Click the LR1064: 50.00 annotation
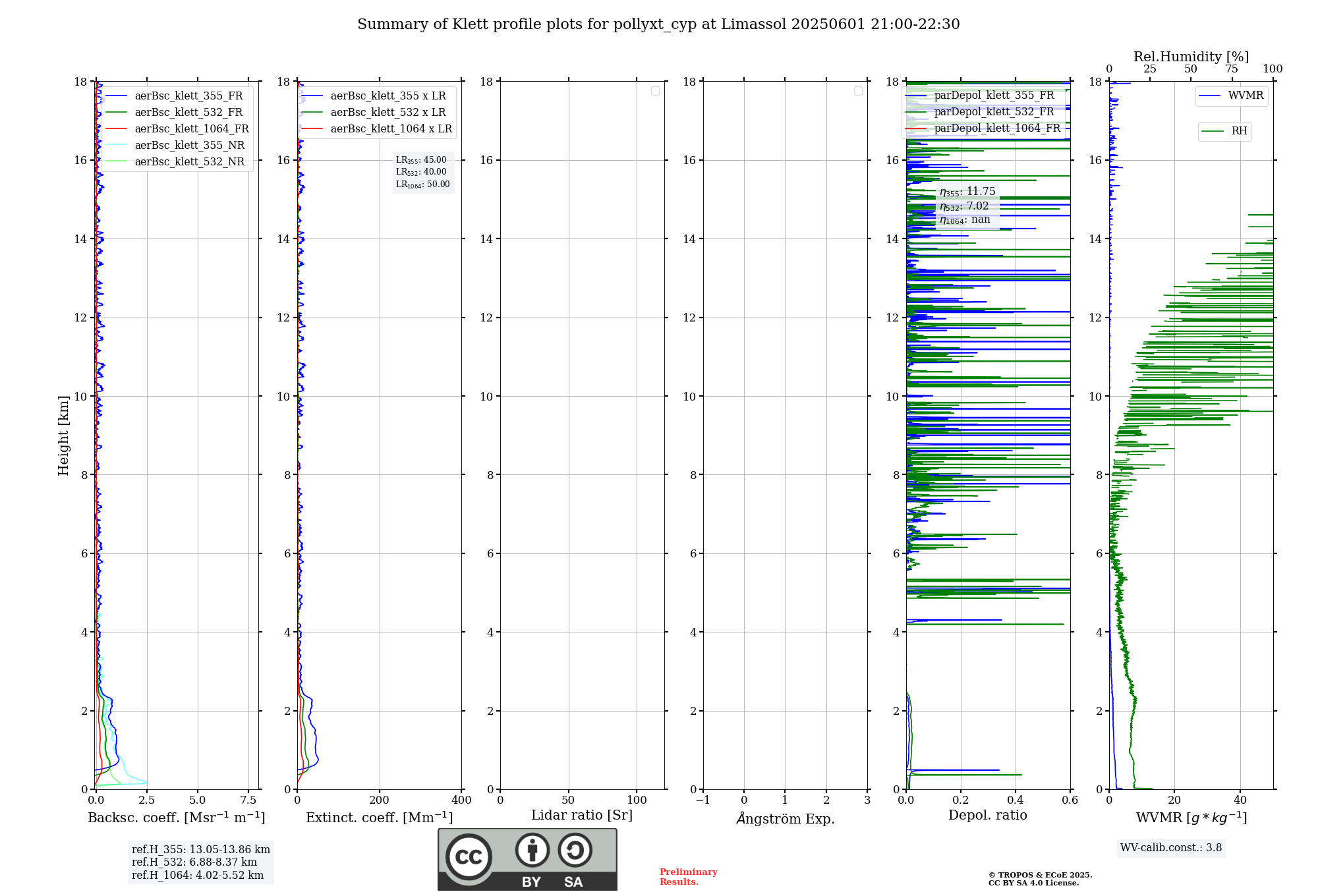Viewport: 1318px width, 896px height. (x=423, y=184)
